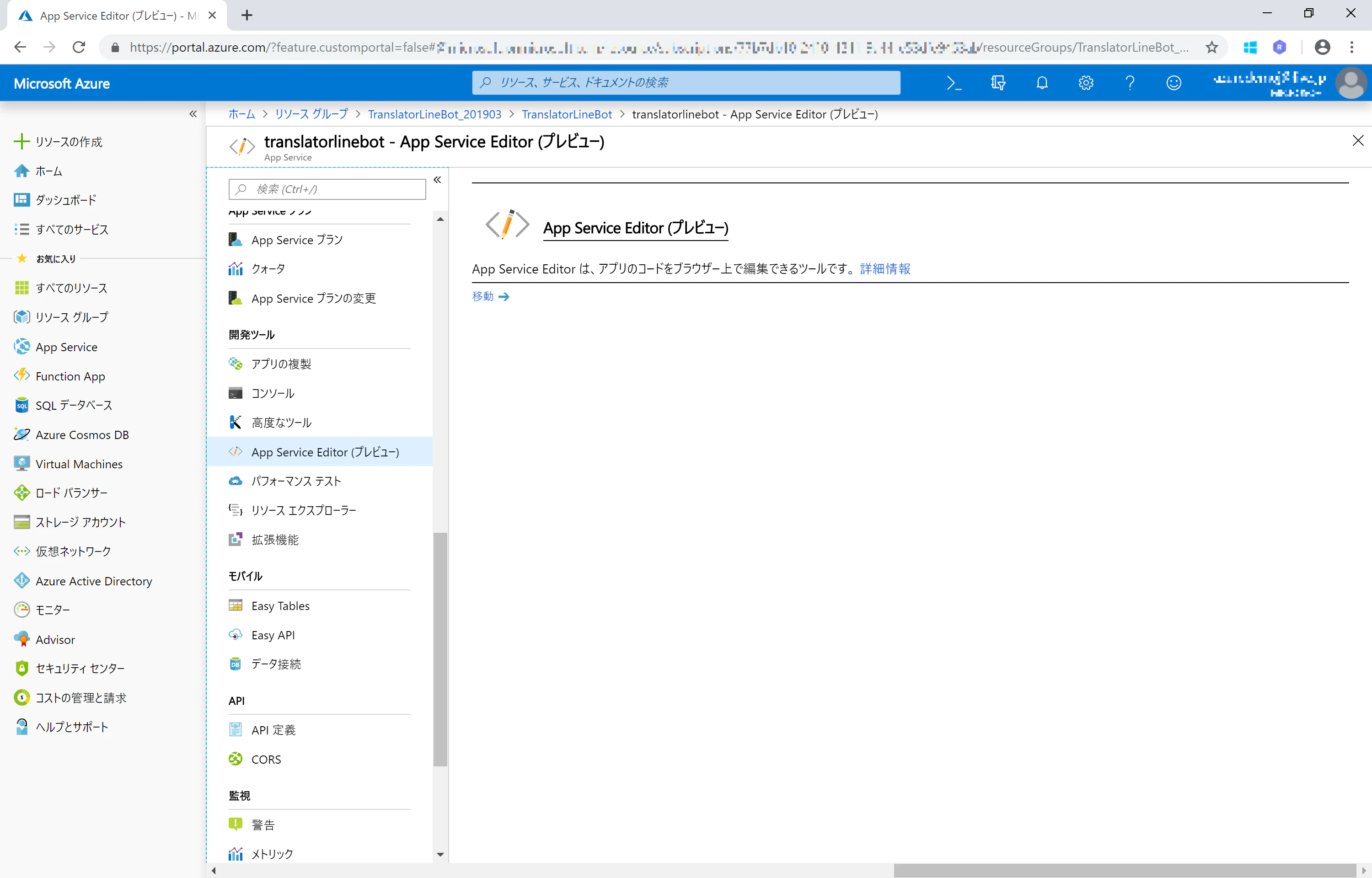The height and width of the screenshot is (878, 1372).
Task: Open Azure Cloud Shell icon
Action: coord(954,83)
